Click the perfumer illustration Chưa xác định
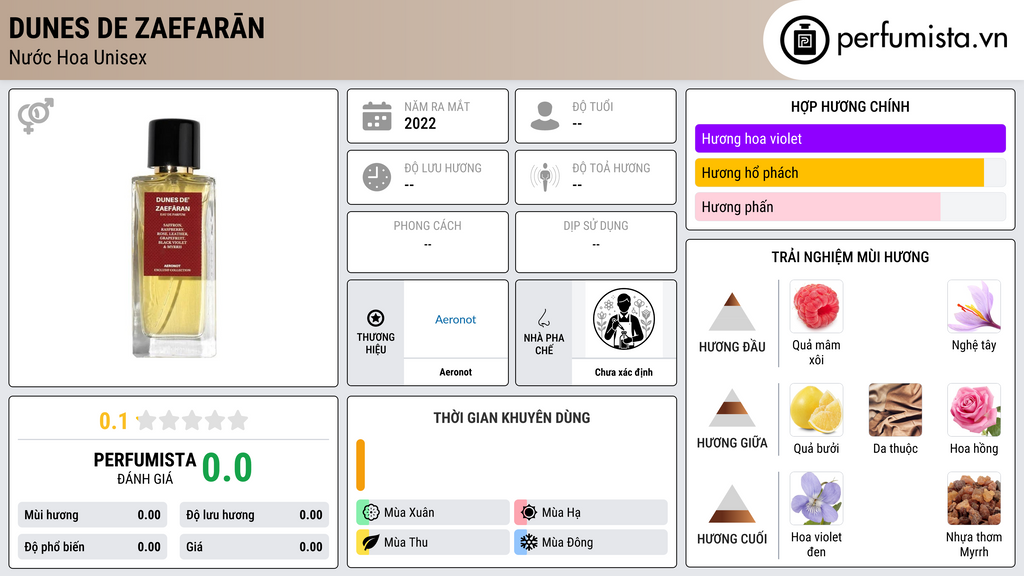 coord(624,319)
